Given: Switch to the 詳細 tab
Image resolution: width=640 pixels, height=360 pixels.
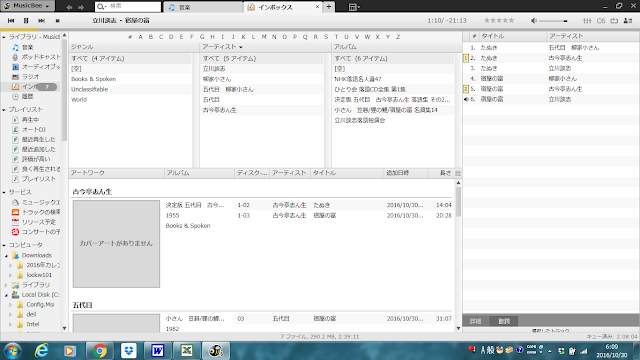Looking at the screenshot, I should click(476, 322).
